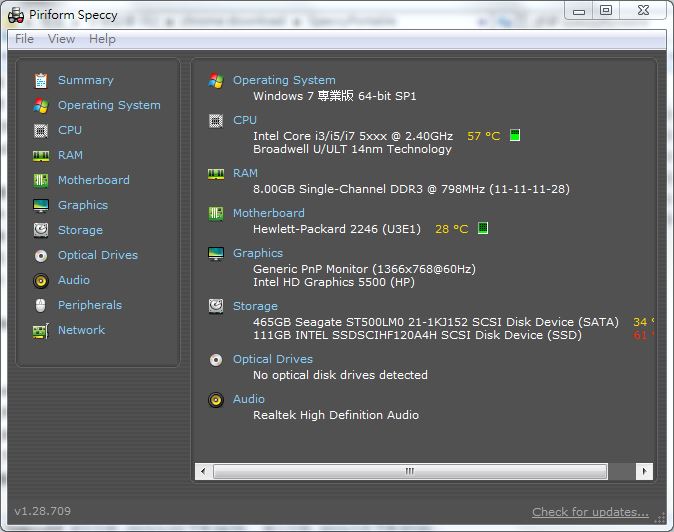Click the 465GB Seagate ST500LM0 disk entry
The height and width of the screenshot is (532, 674).
[436, 322]
